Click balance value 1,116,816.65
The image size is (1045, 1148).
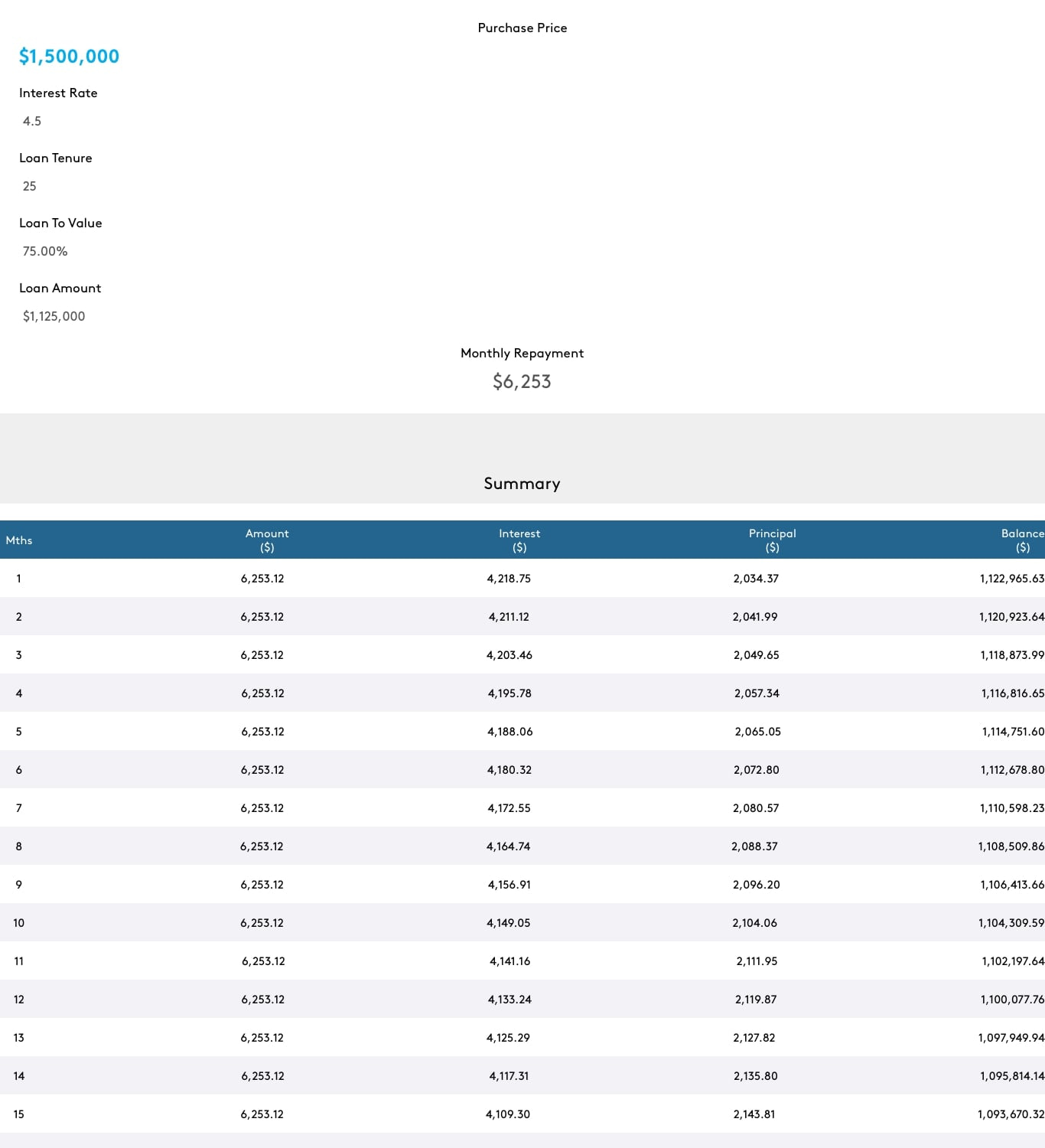(x=1013, y=693)
